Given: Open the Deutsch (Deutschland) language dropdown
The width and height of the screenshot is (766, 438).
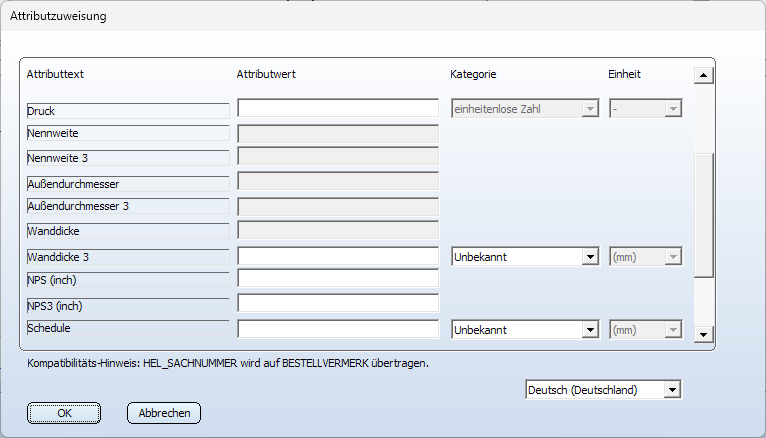Looking at the screenshot, I should point(603,390).
